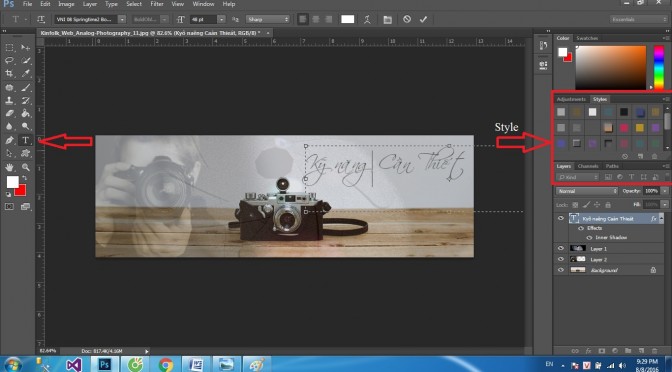672x372 pixels.
Task: Select the Eyedropper tool
Action: click(26, 73)
